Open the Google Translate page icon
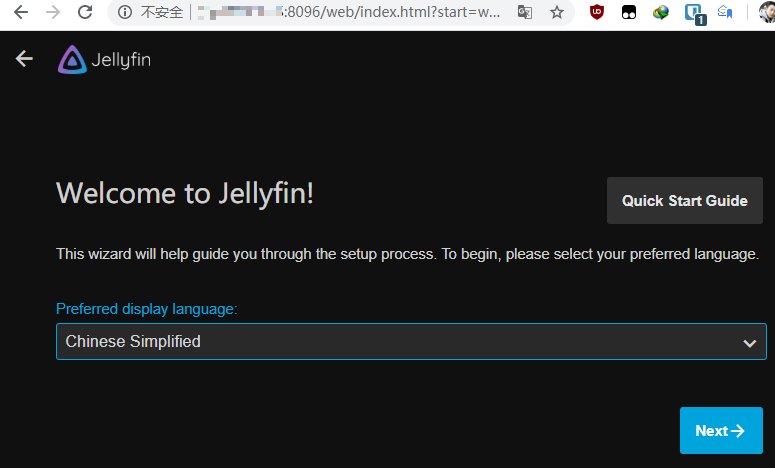The height and width of the screenshot is (468, 775). point(525,13)
